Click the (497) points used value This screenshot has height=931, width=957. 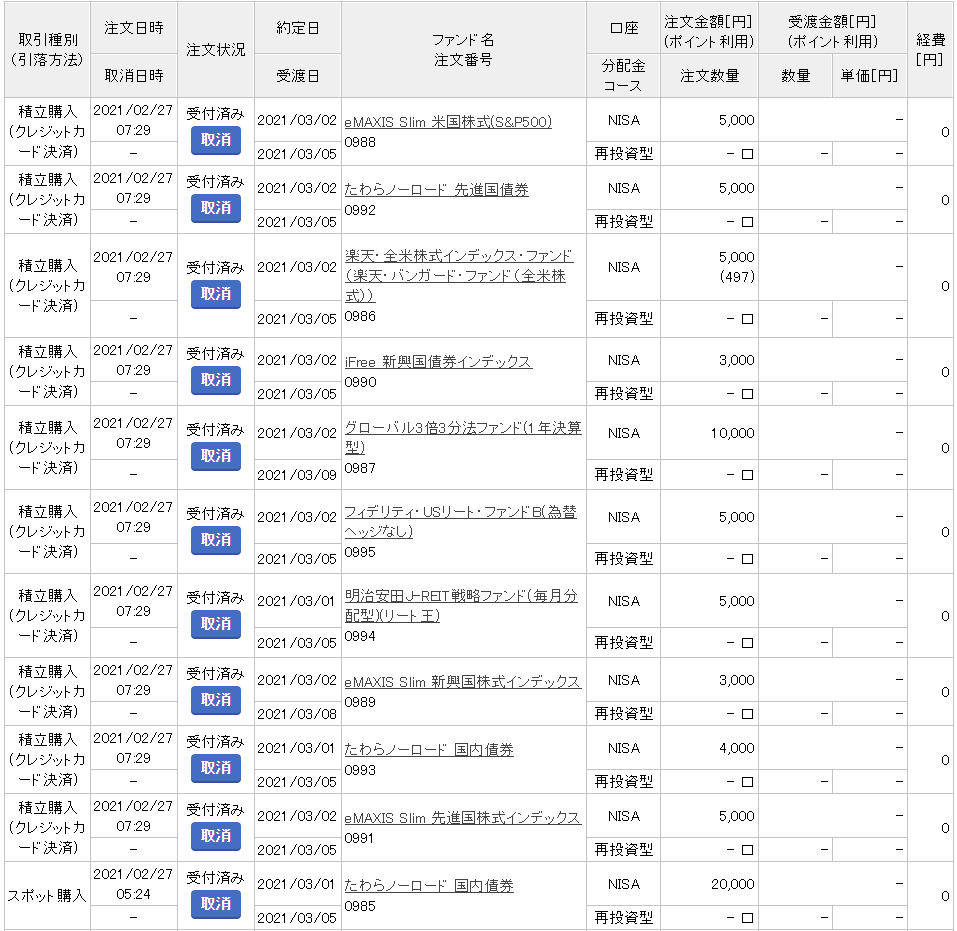737,277
